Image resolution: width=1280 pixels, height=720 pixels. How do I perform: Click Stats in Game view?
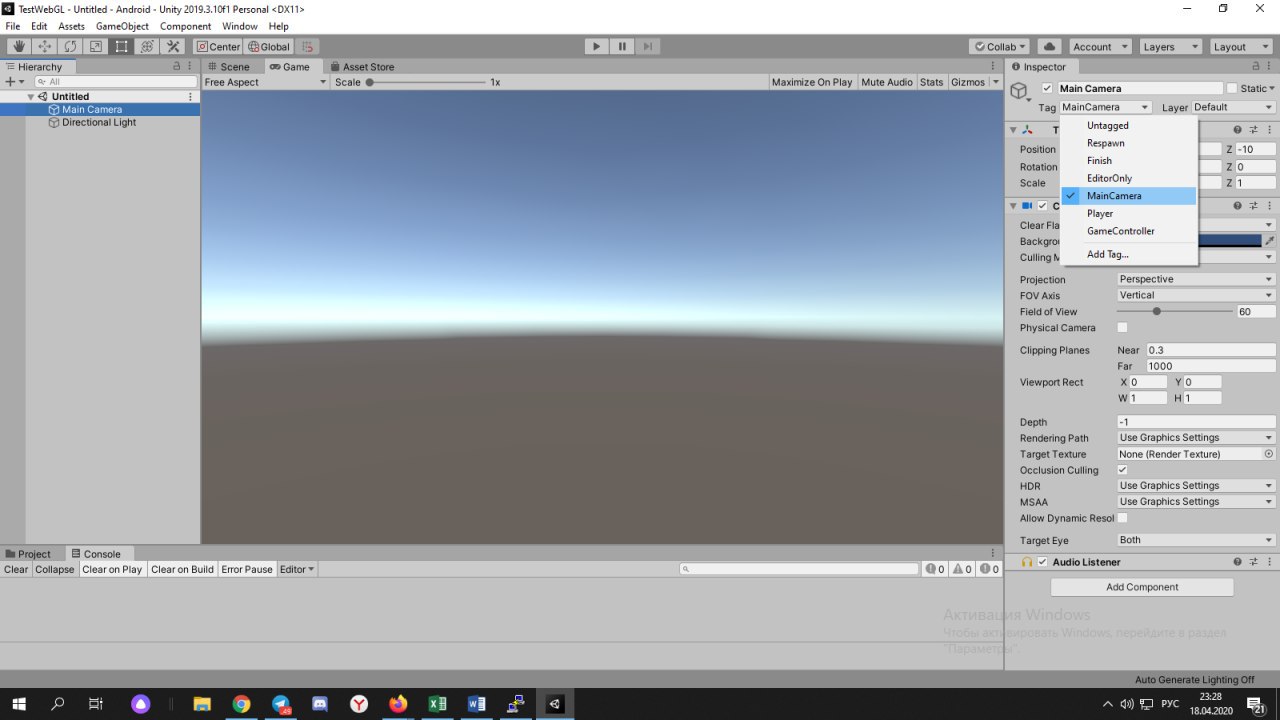click(931, 82)
